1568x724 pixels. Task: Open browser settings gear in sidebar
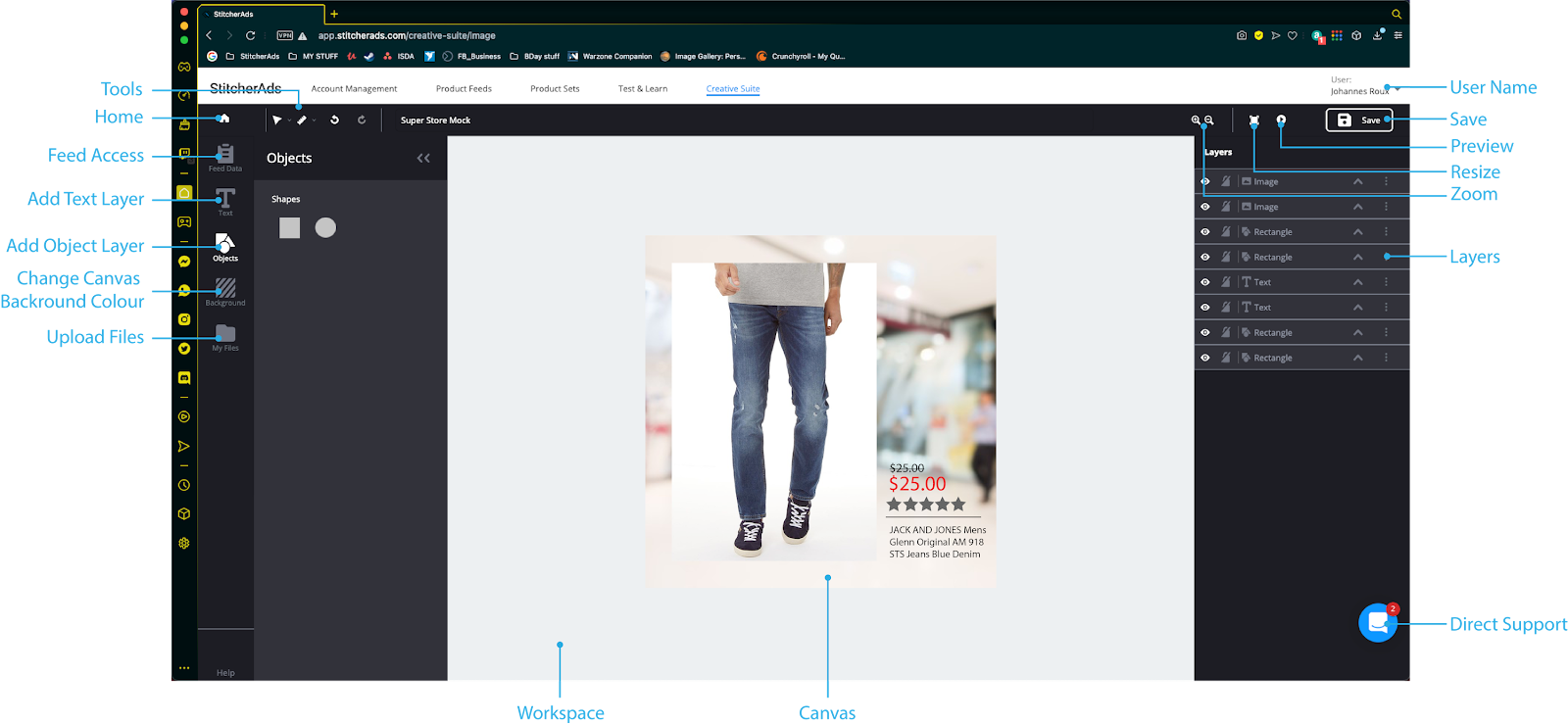tap(184, 543)
